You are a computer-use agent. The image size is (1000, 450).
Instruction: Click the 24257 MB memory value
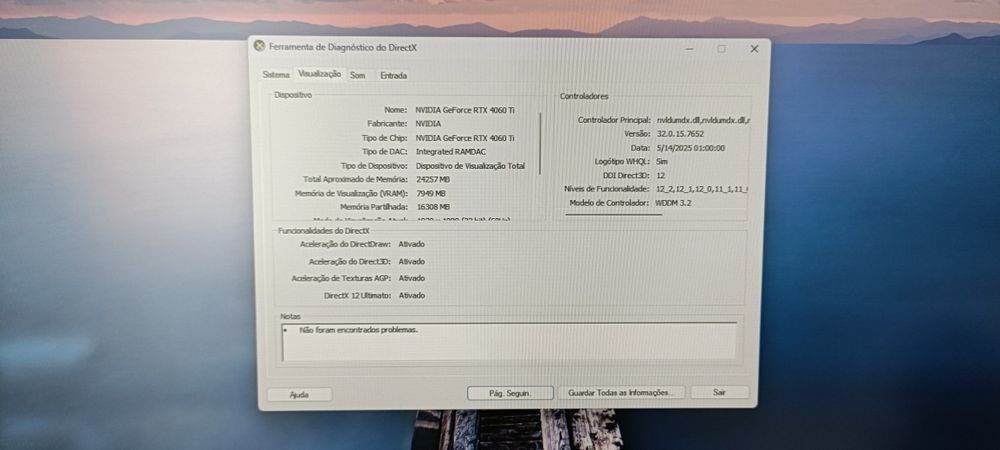(x=433, y=180)
